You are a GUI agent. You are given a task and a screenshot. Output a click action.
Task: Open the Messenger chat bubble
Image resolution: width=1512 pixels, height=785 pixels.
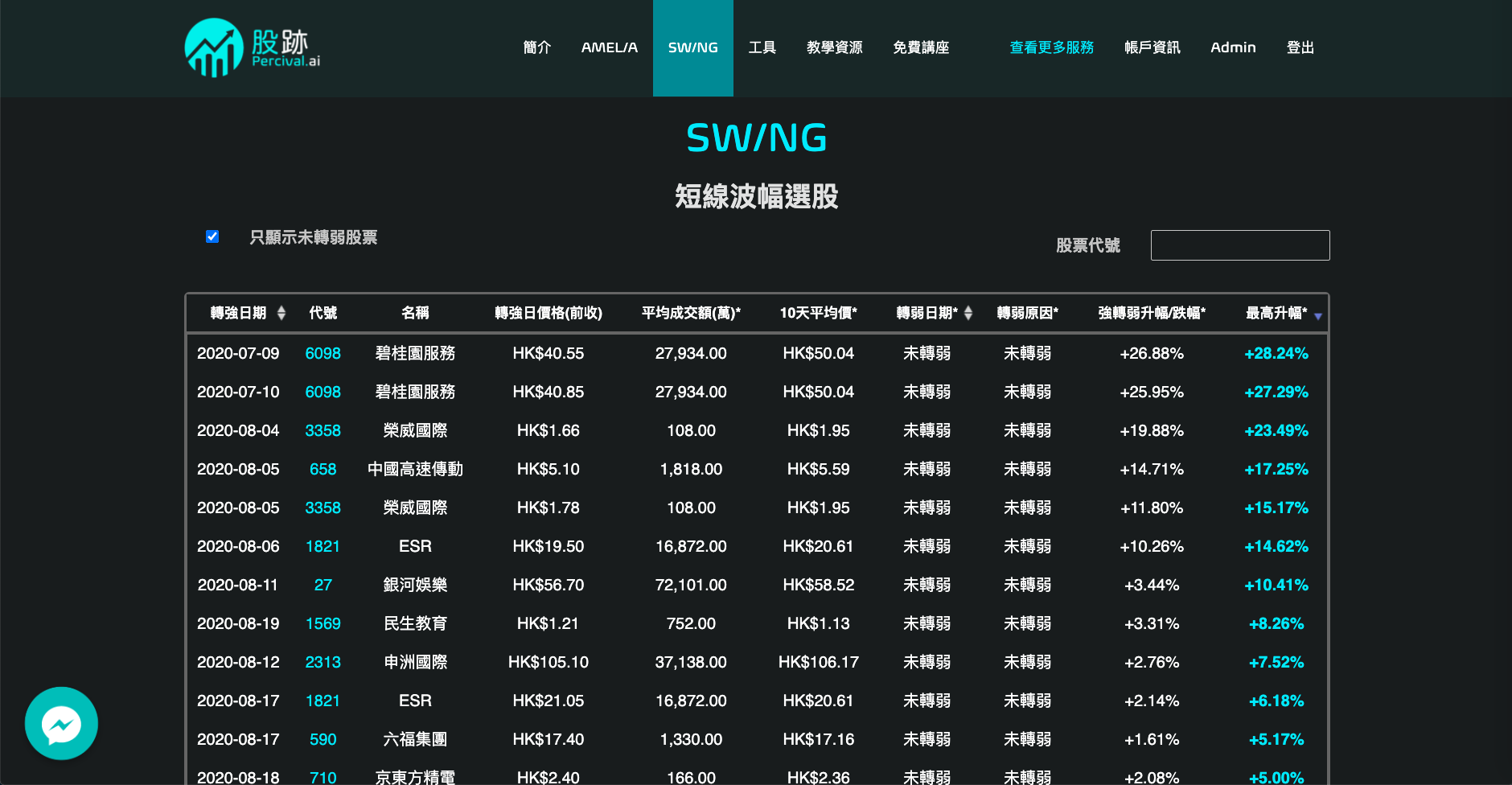[61, 723]
